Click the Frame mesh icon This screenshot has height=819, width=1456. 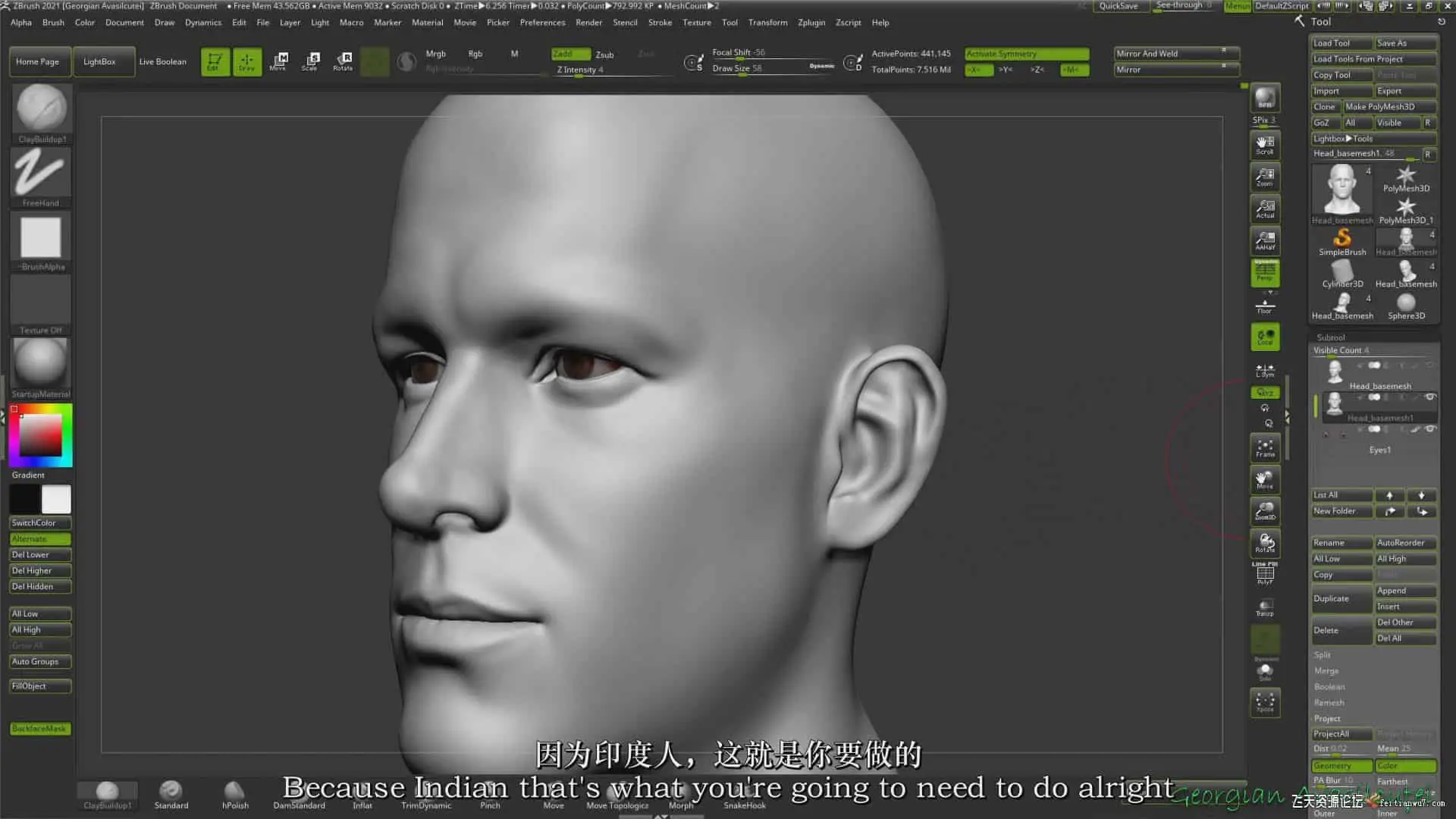[1265, 448]
